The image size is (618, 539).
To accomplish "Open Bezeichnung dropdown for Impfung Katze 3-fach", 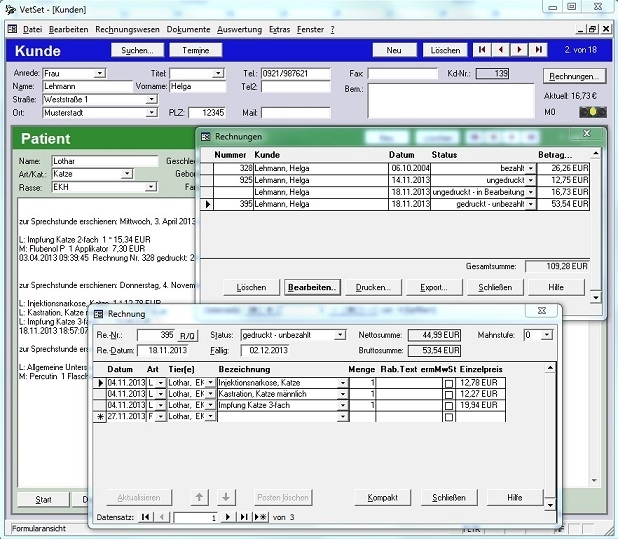I will (343, 405).
